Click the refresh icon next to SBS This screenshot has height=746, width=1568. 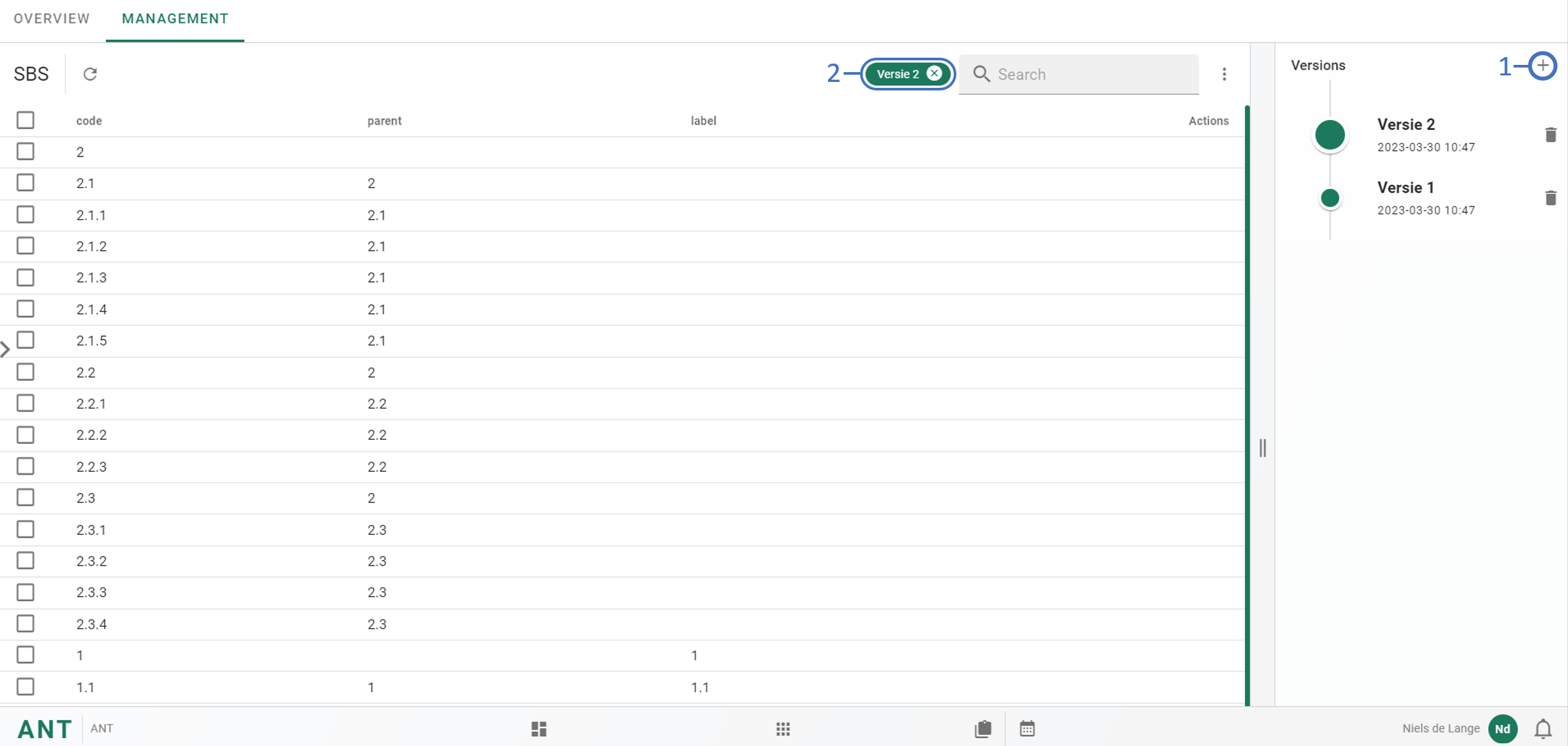tap(90, 74)
